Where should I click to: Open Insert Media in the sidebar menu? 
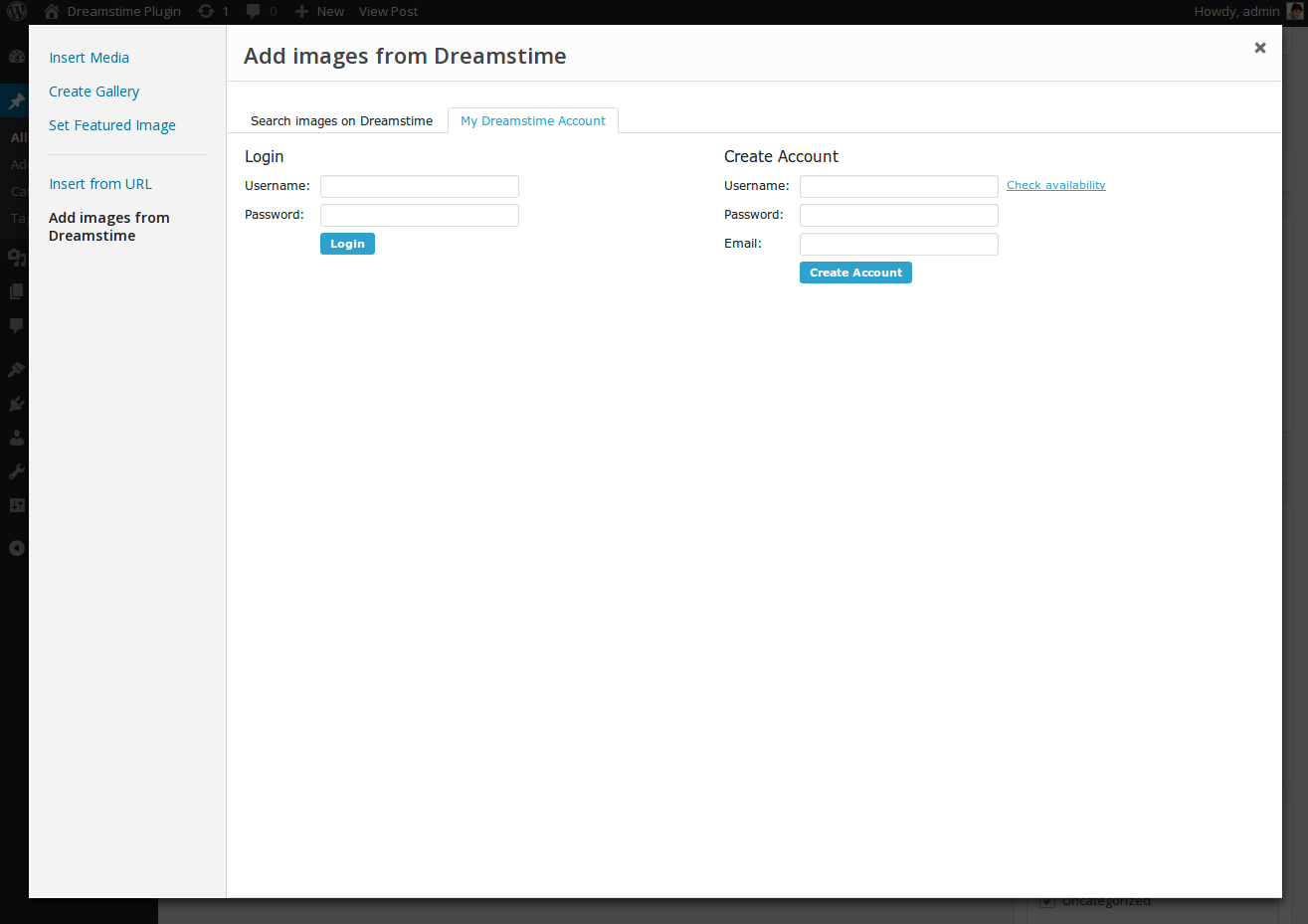[90, 58]
